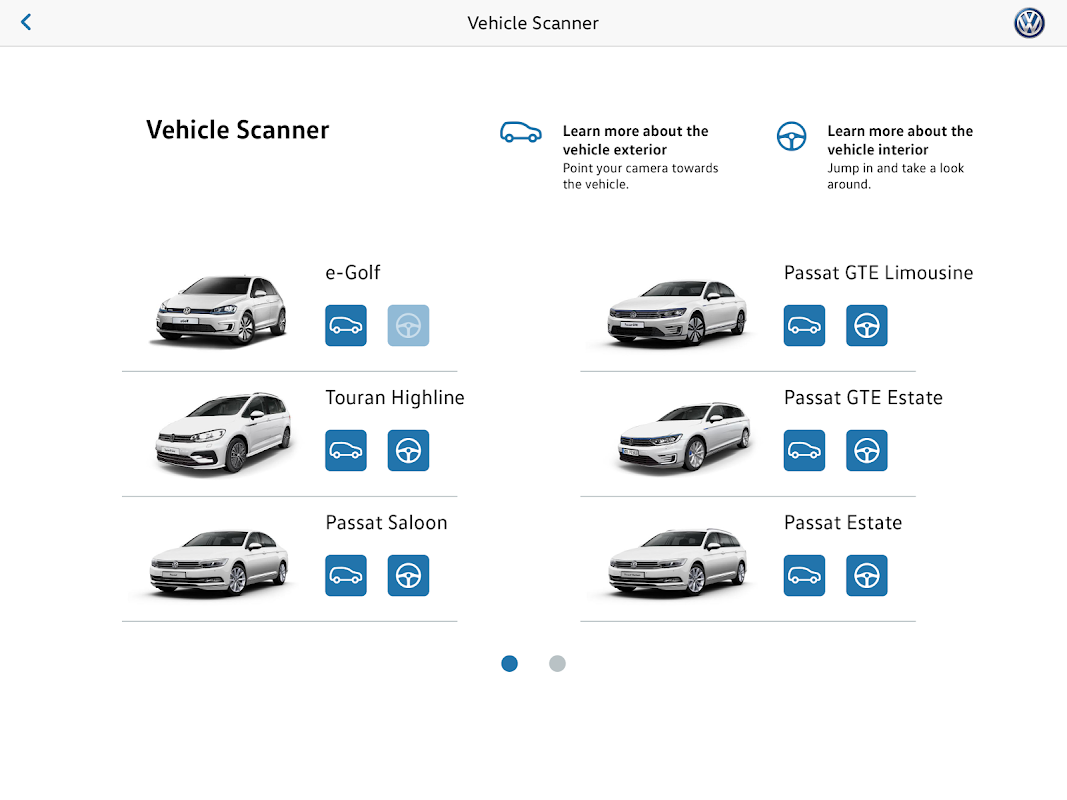This screenshot has height=800, width=1067.
Task: Open Passat GTE Limousine interior view
Action: point(867,325)
